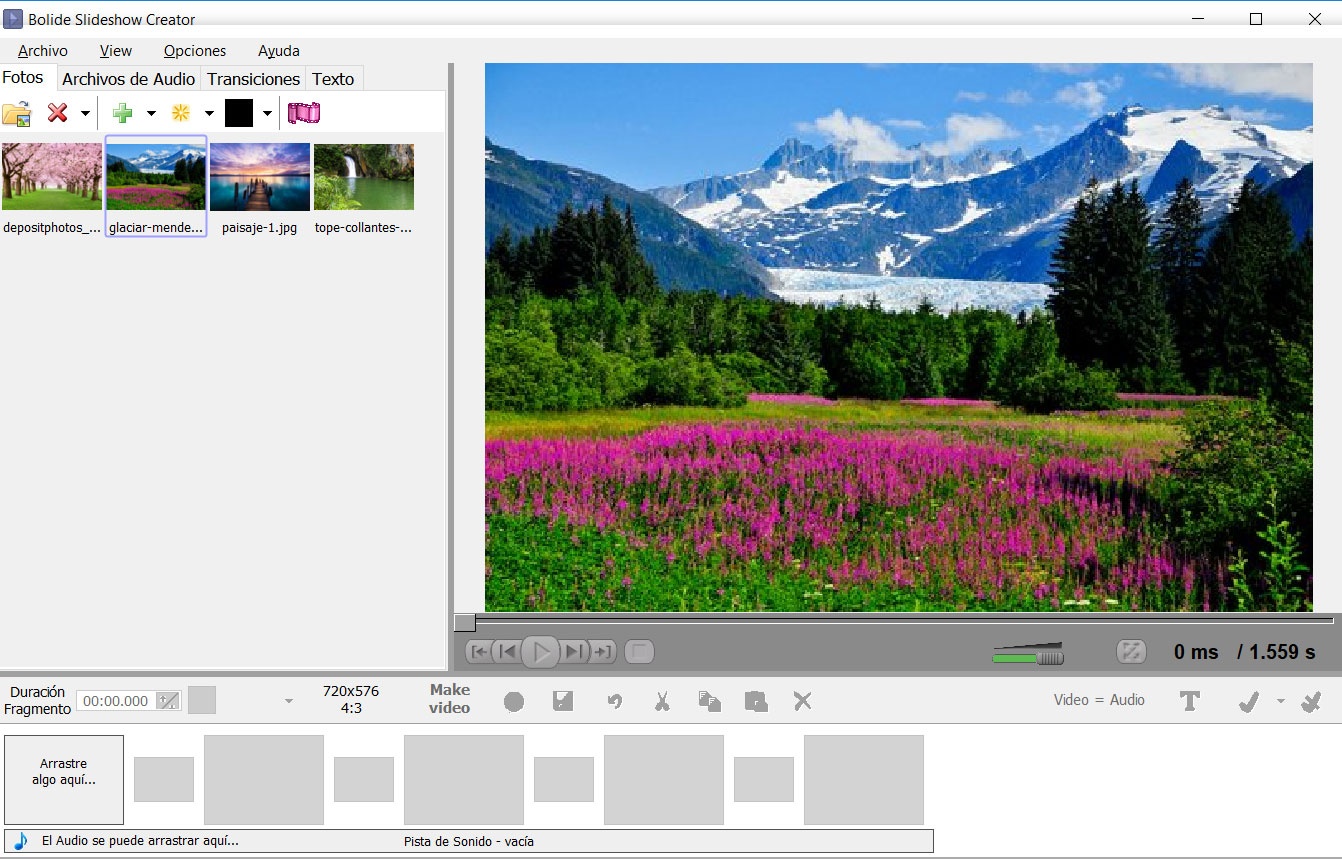Toggle the full screen preview icon
This screenshot has width=1342, height=859.
(1131, 652)
